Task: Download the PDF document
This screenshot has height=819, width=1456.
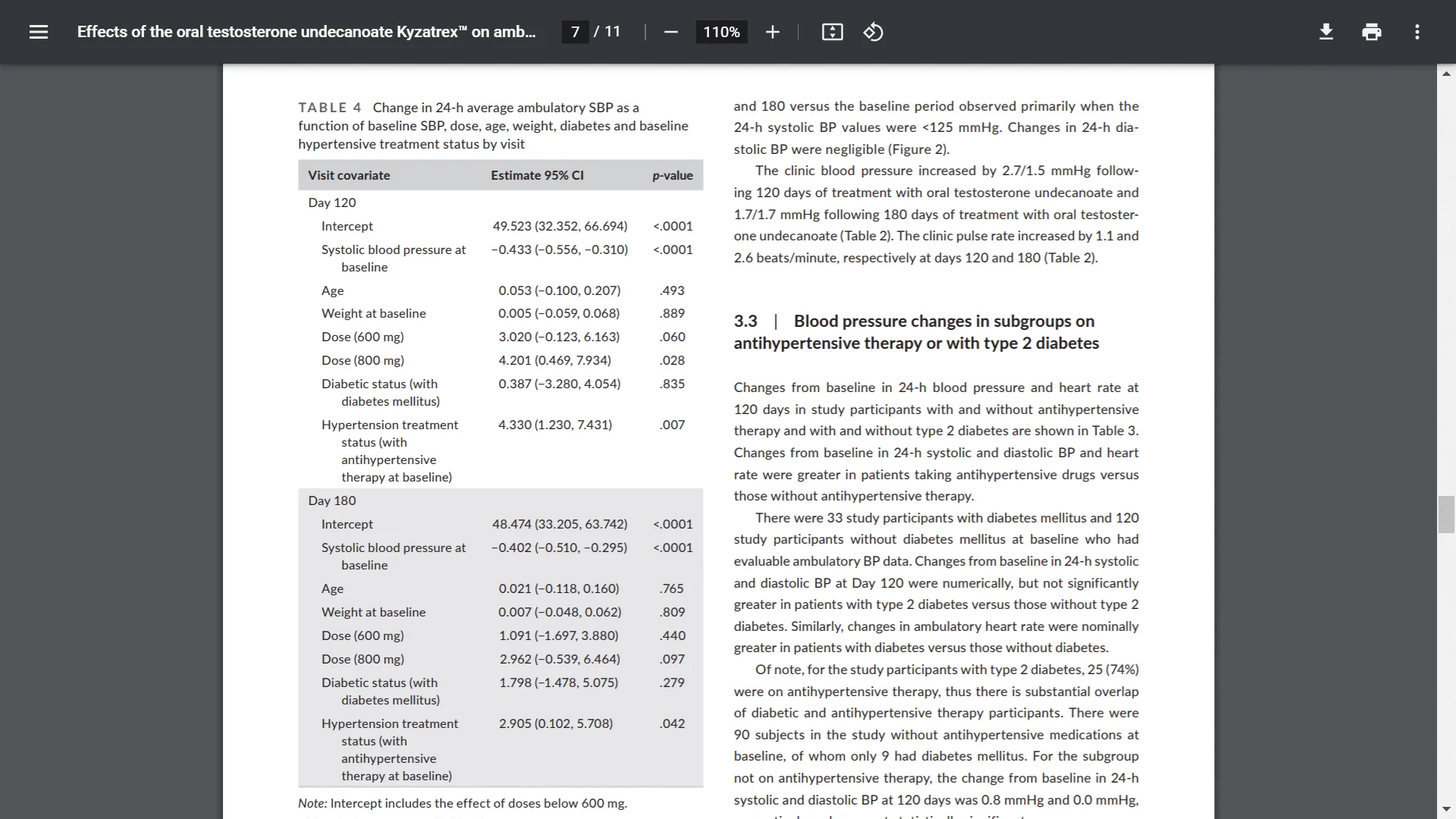Action: tap(1326, 32)
